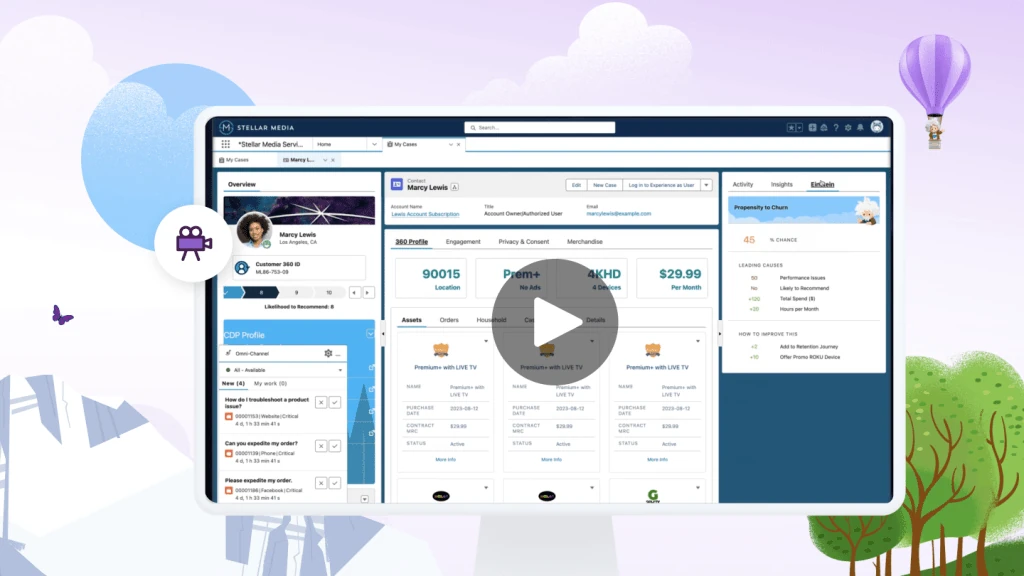
Task: Switch to New (4) tab in Omni-Channel
Action: coord(233,383)
